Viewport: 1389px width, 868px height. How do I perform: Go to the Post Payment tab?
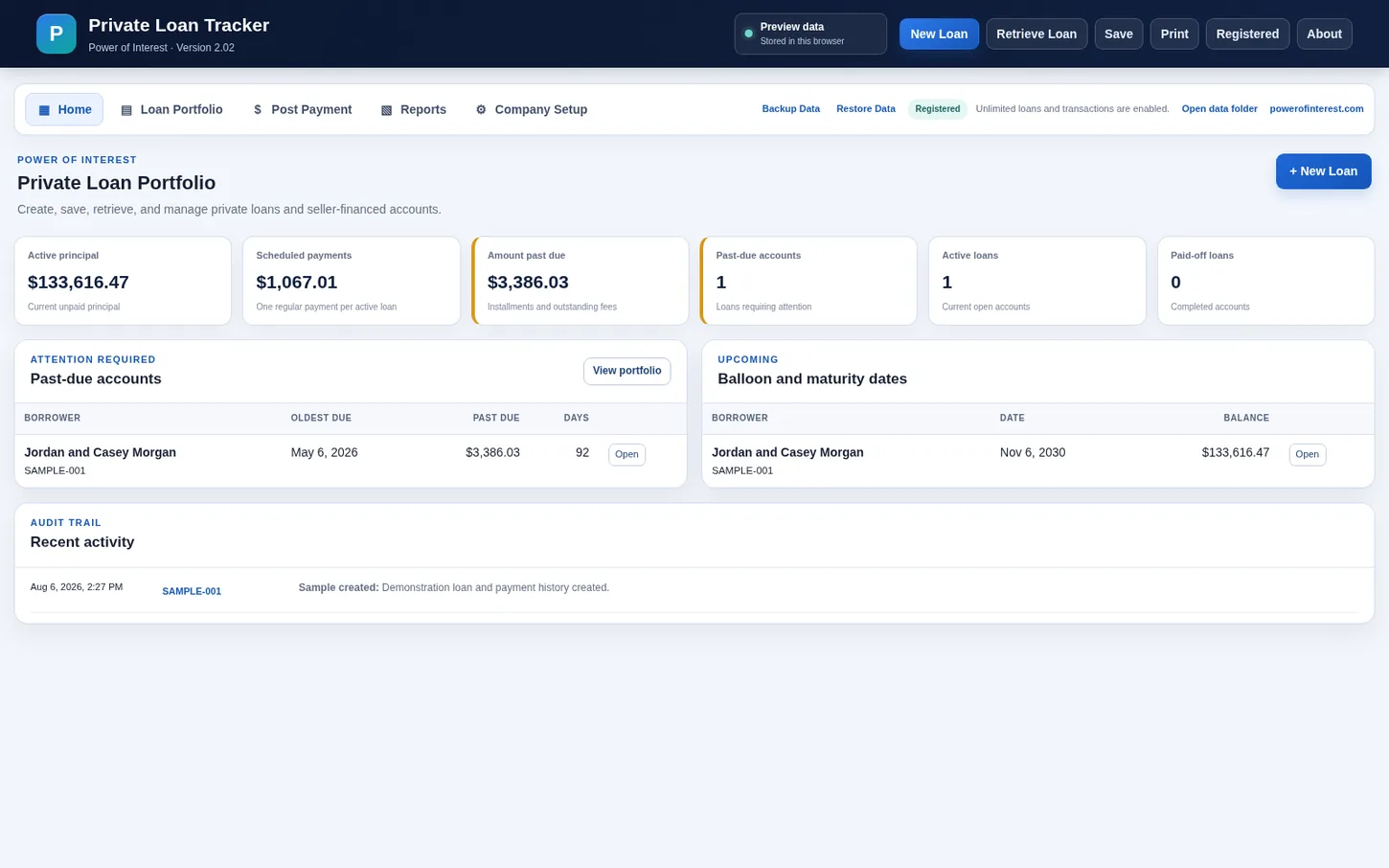302,109
